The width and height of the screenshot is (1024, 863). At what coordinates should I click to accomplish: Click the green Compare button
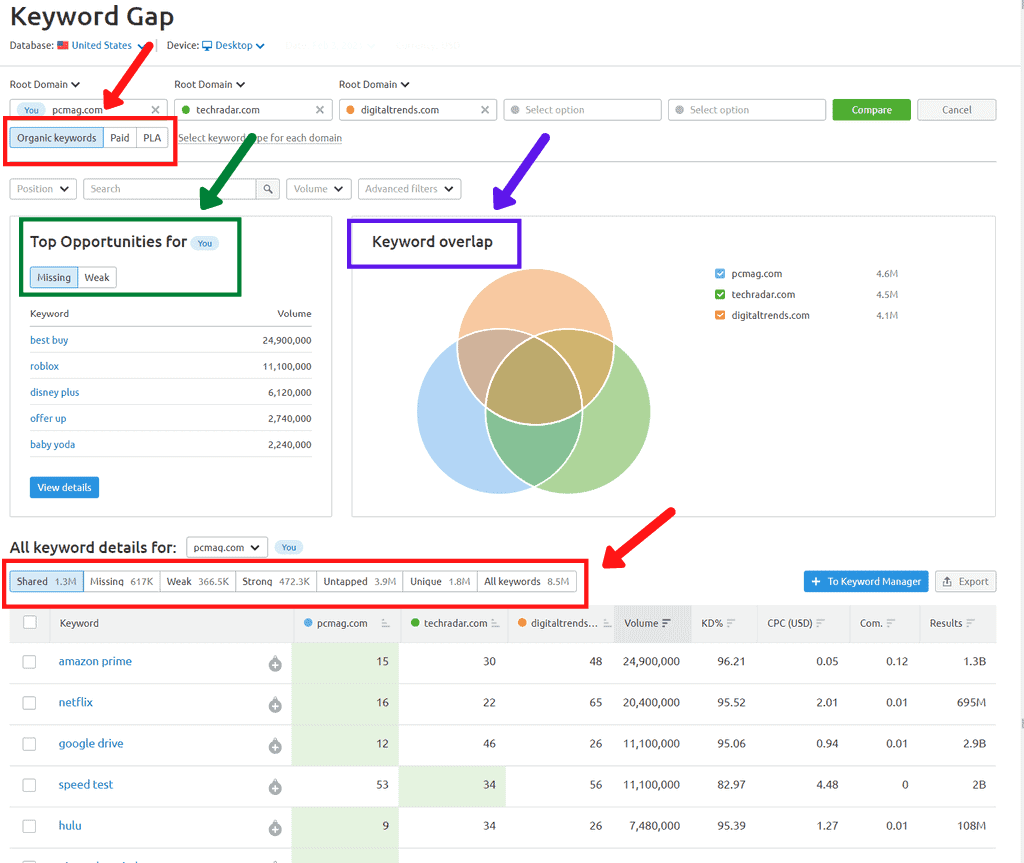coord(871,110)
